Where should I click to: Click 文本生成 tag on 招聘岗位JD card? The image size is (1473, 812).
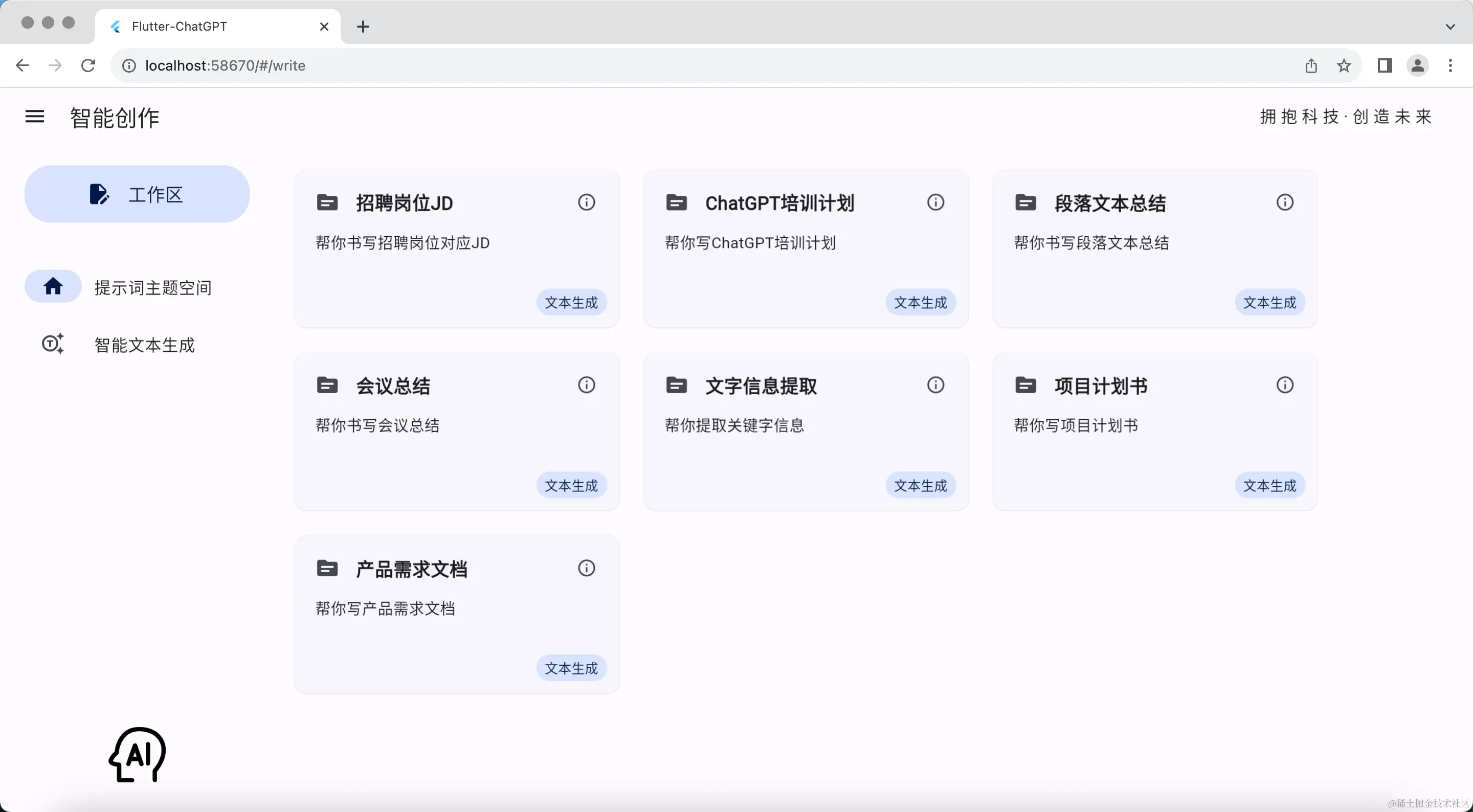571,303
